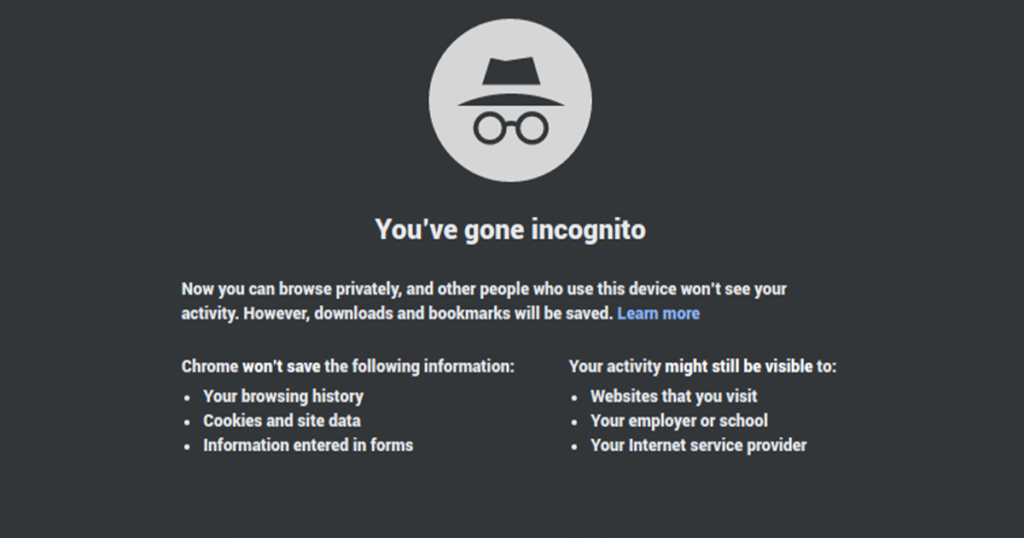Open the Learn more link
Image resolution: width=1024 pixels, height=538 pixels.
(x=658, y=314)
